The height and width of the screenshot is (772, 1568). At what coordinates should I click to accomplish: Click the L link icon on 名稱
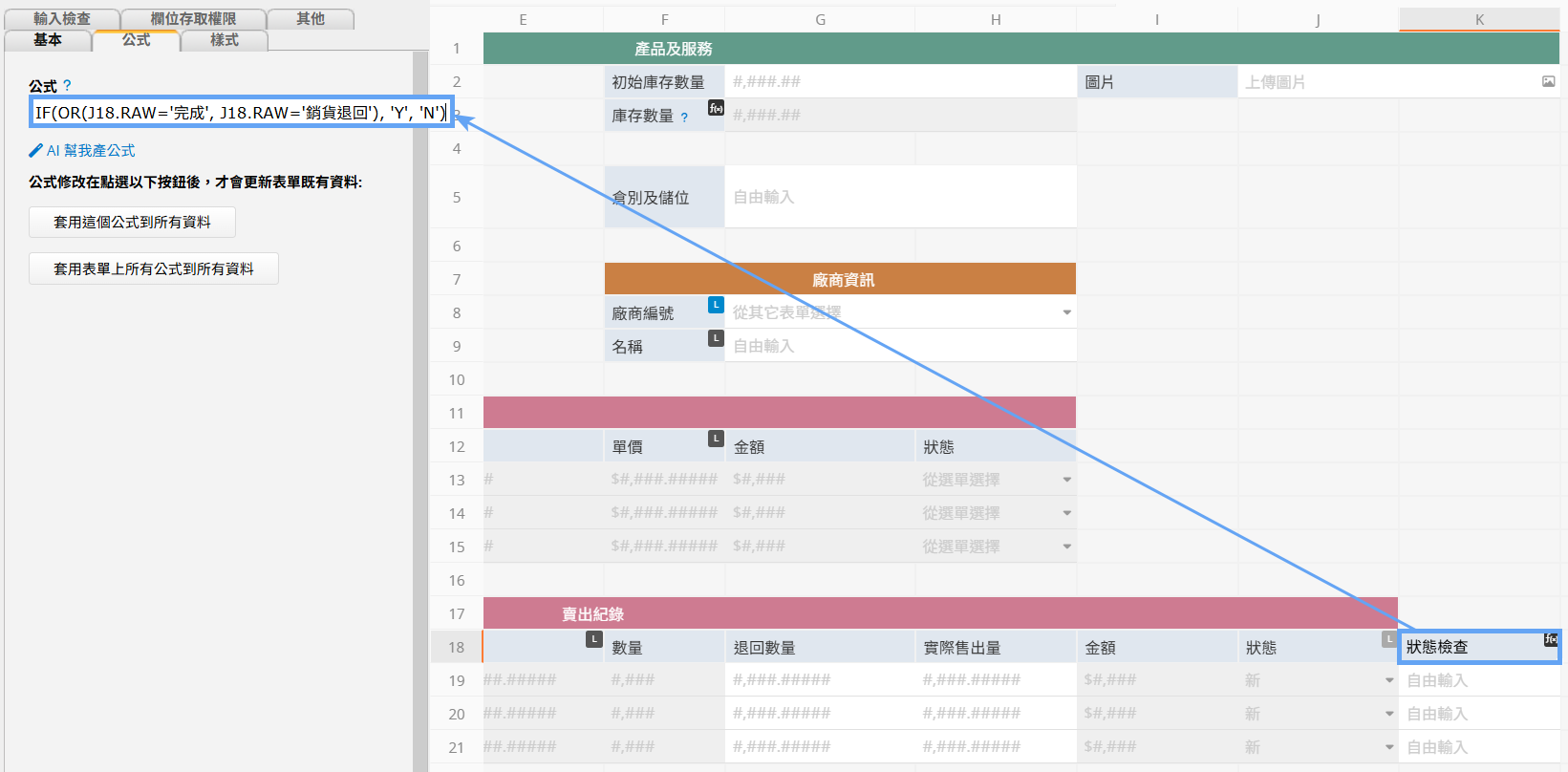click(x=716, y=338)
